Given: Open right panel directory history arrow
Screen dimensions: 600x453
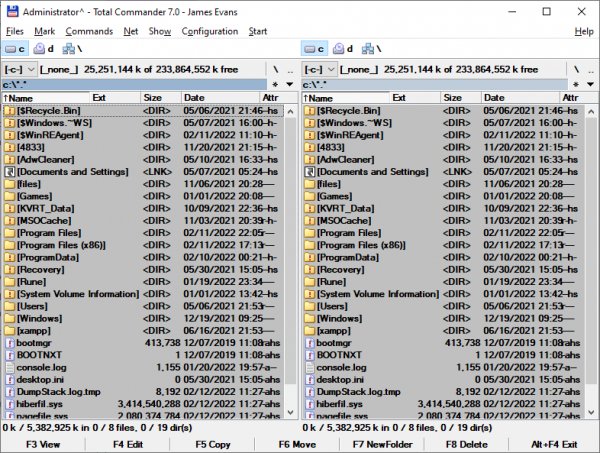Looking at the screenshot, I should 590,85.
